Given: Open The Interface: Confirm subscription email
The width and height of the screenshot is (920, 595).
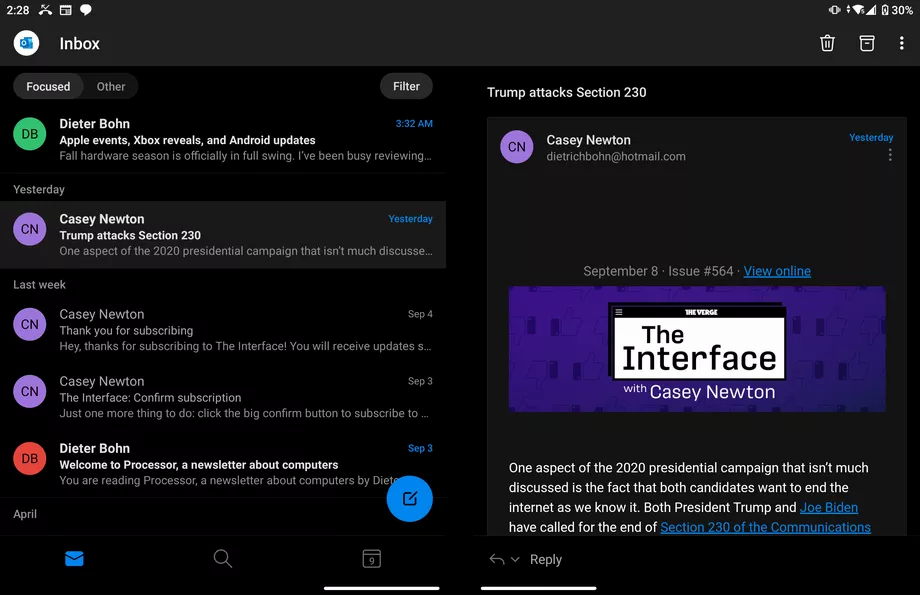Looking at the screenshot, I should pos(223,397).
